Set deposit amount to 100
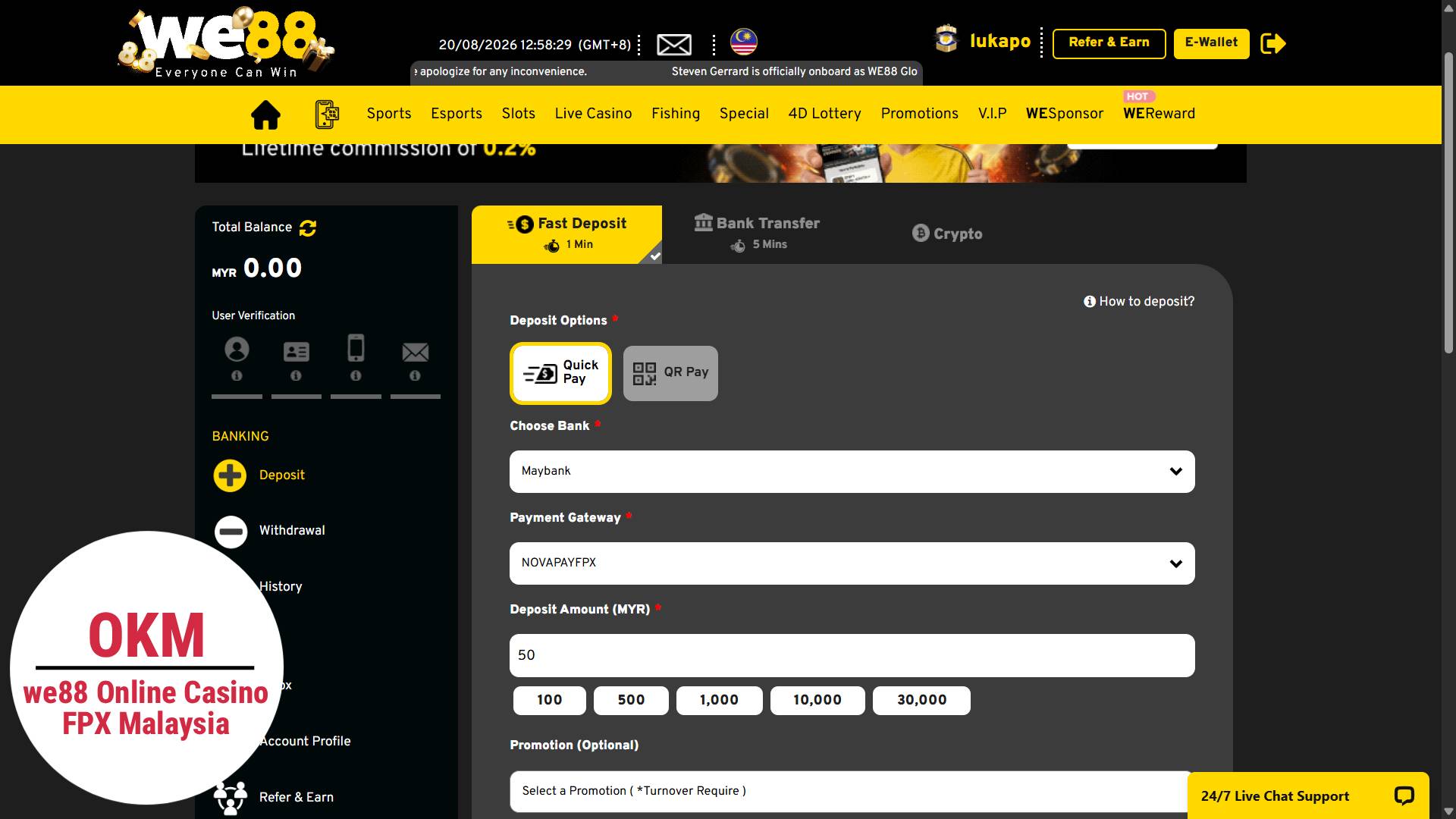The image size is (1456, 819). [550, 701]
